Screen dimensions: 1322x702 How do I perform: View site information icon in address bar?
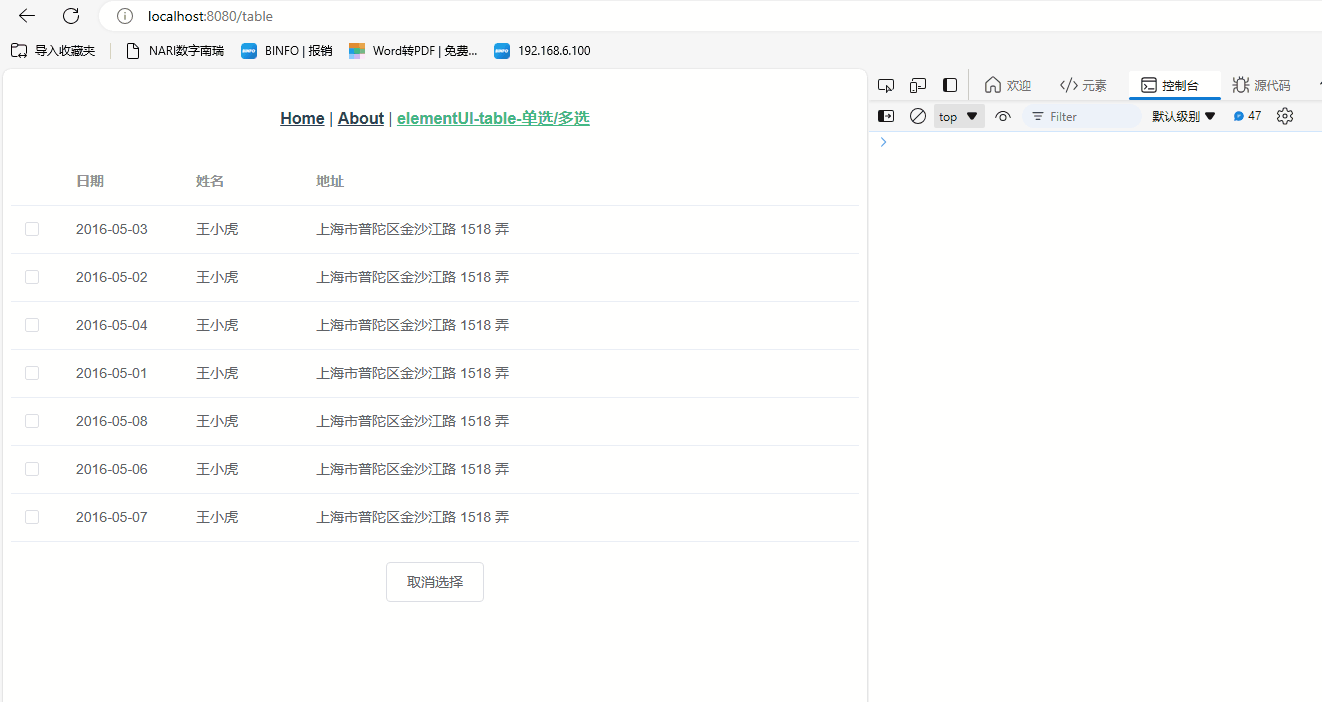point(125,16)
